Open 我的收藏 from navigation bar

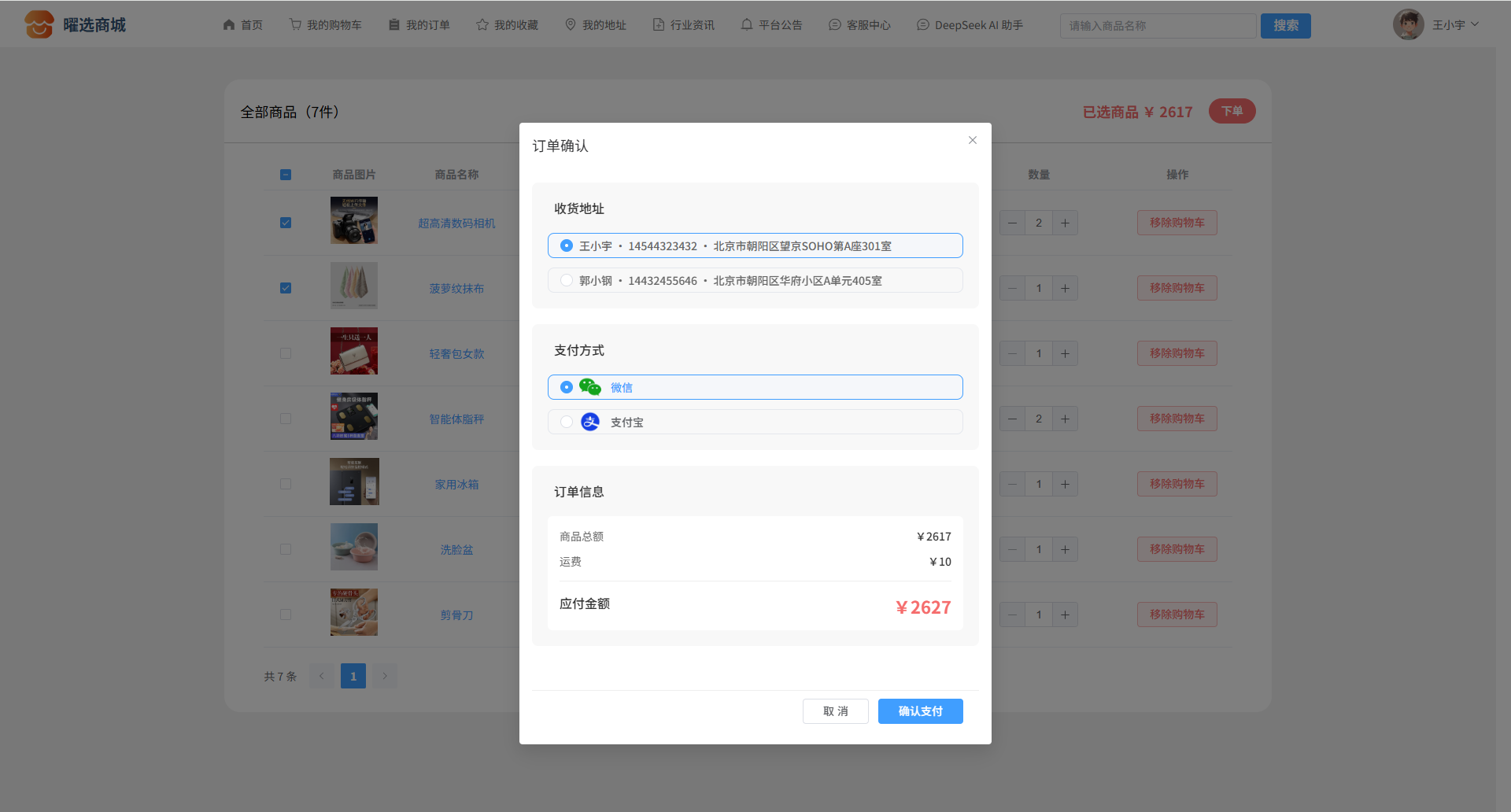pyautogui.click(x=507, y=25)
